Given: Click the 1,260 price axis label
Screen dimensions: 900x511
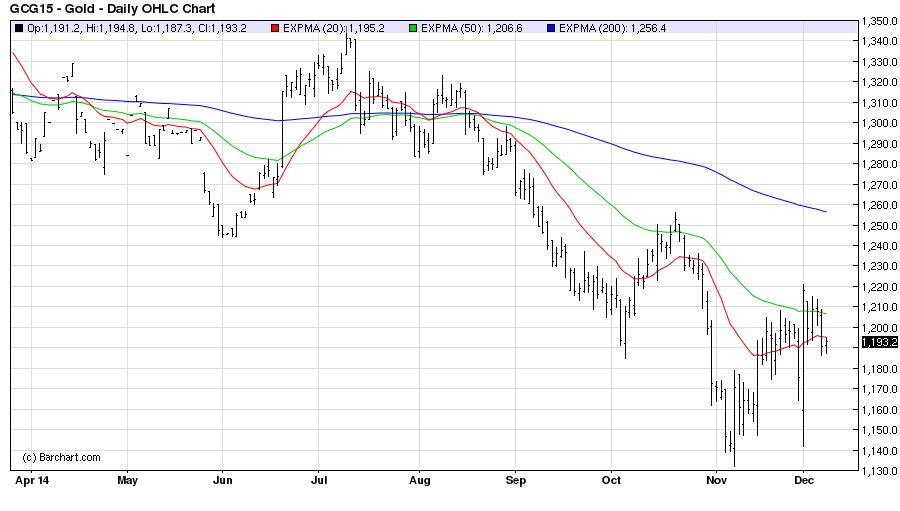Looking at the screenshot, I should (878, 205).
